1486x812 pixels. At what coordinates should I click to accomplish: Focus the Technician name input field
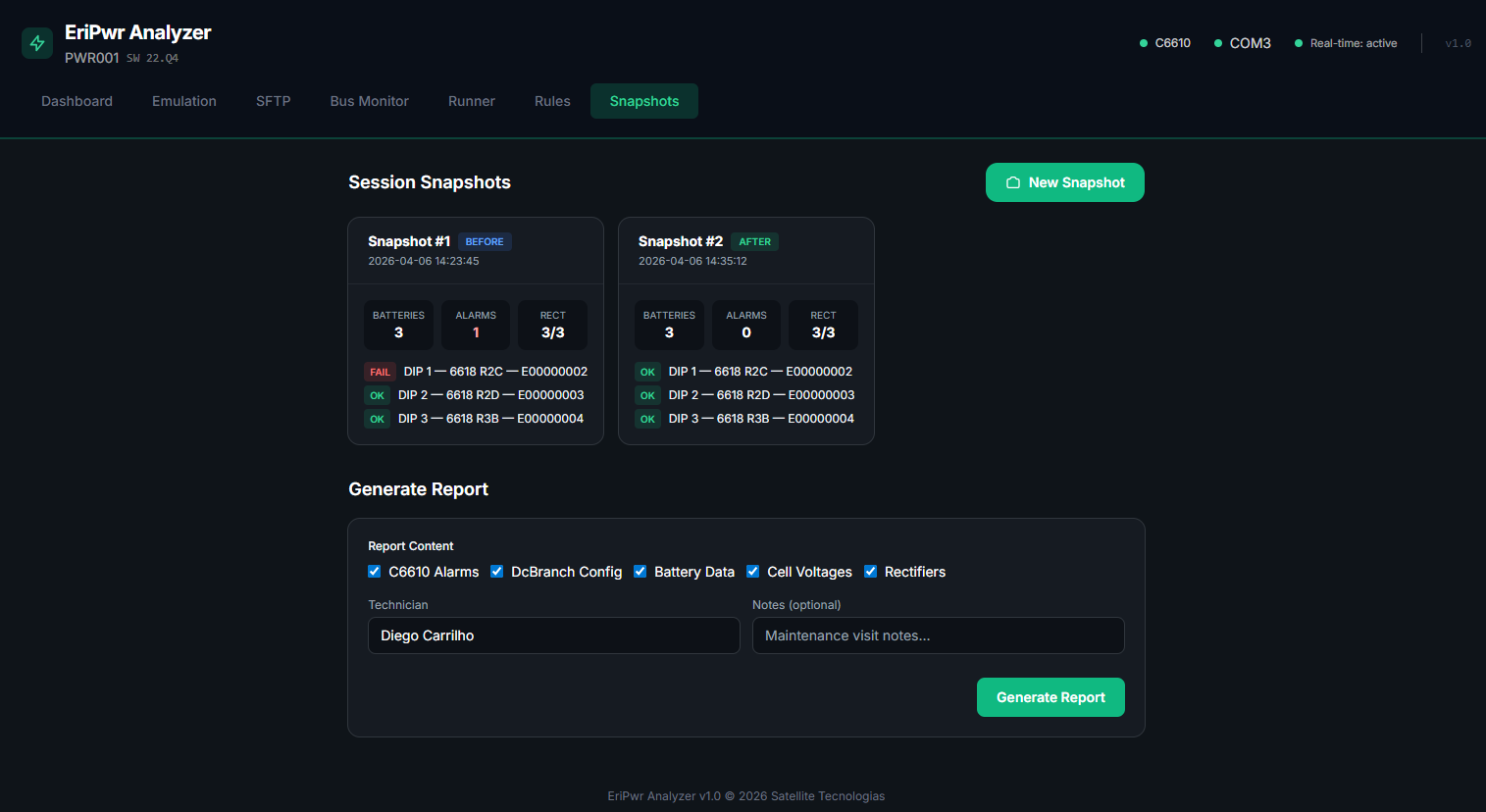(553, 635)
